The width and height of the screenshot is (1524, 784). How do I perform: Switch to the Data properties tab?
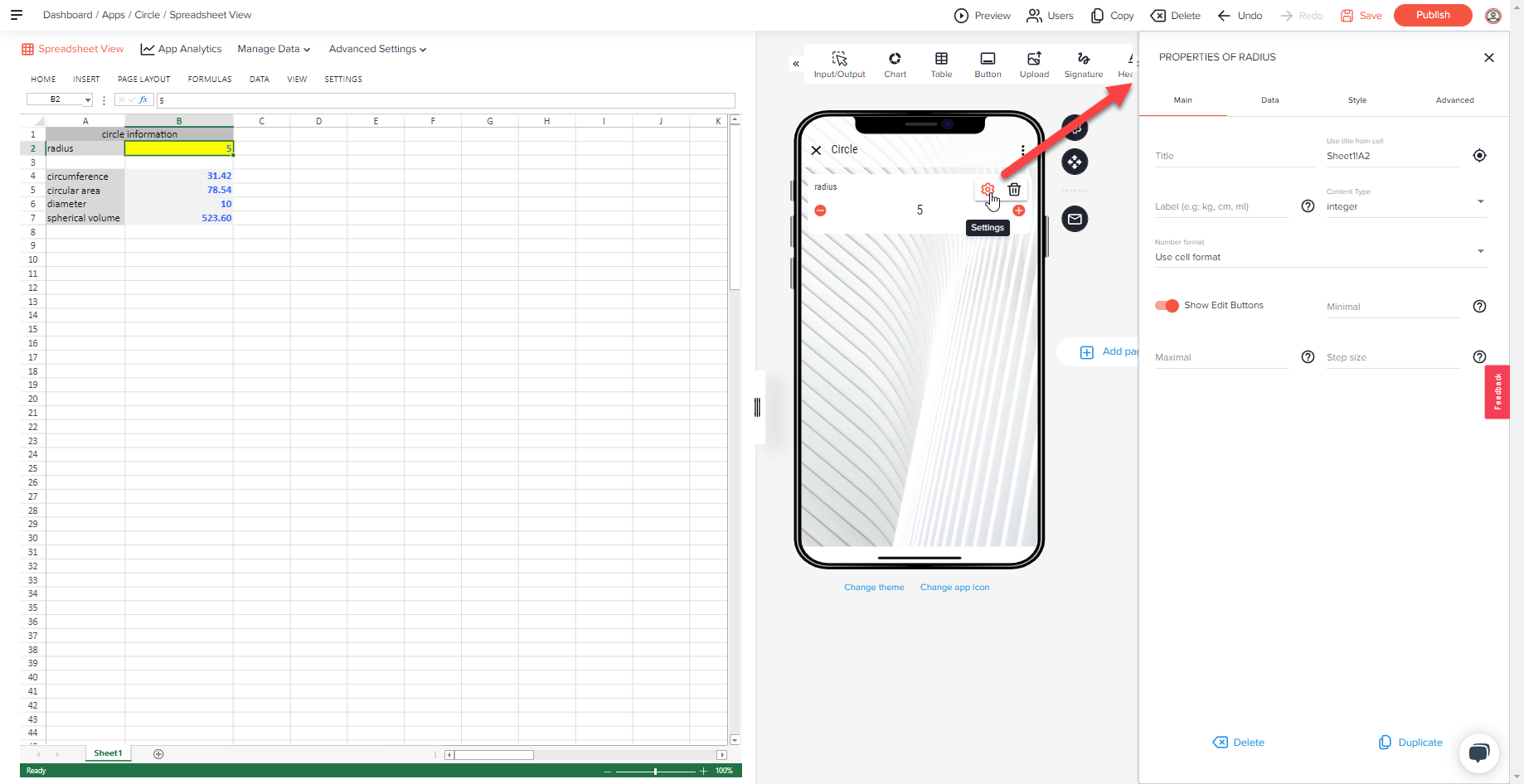1269,100
